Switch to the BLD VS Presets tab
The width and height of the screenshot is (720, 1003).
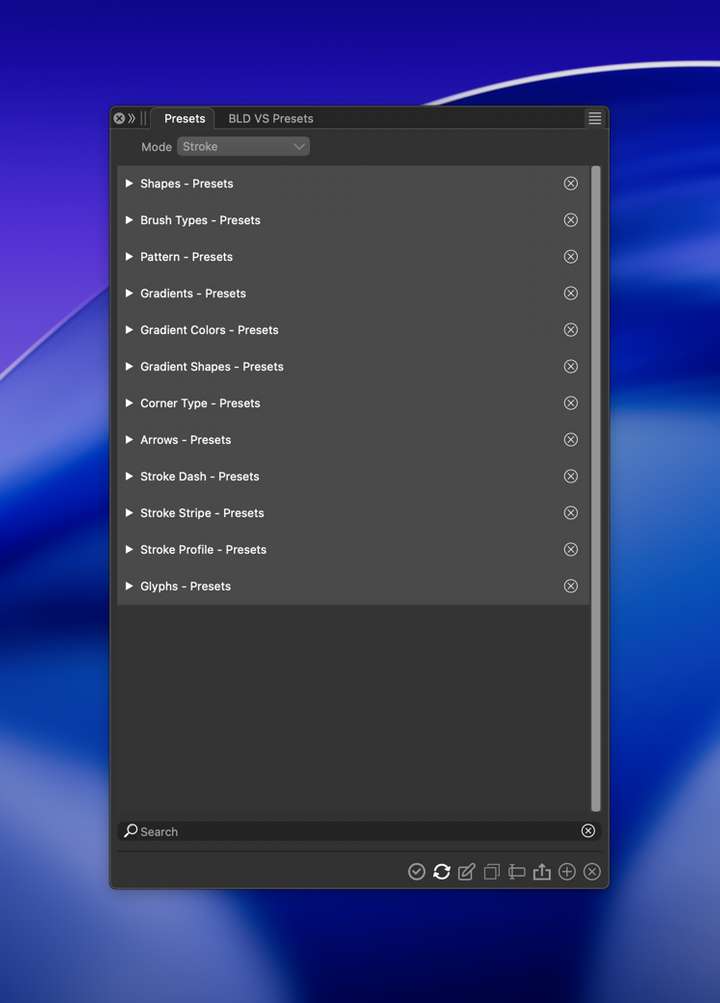click(x=270, y=118)
